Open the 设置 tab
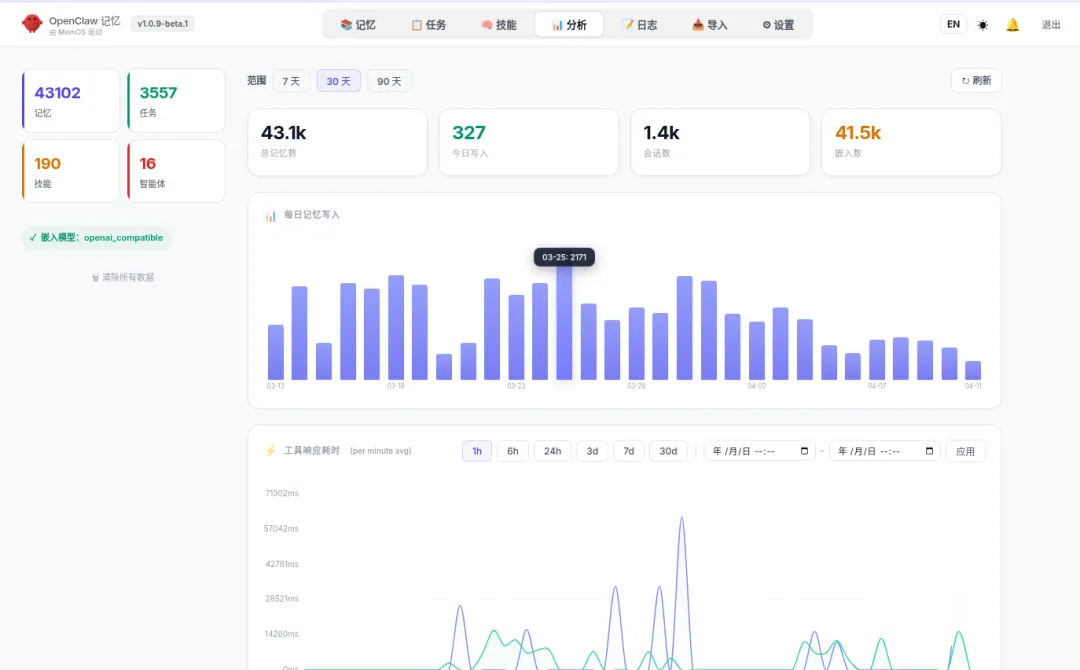Image resolution: width=1080 pixels, height=670 pixels. point(778,25)
